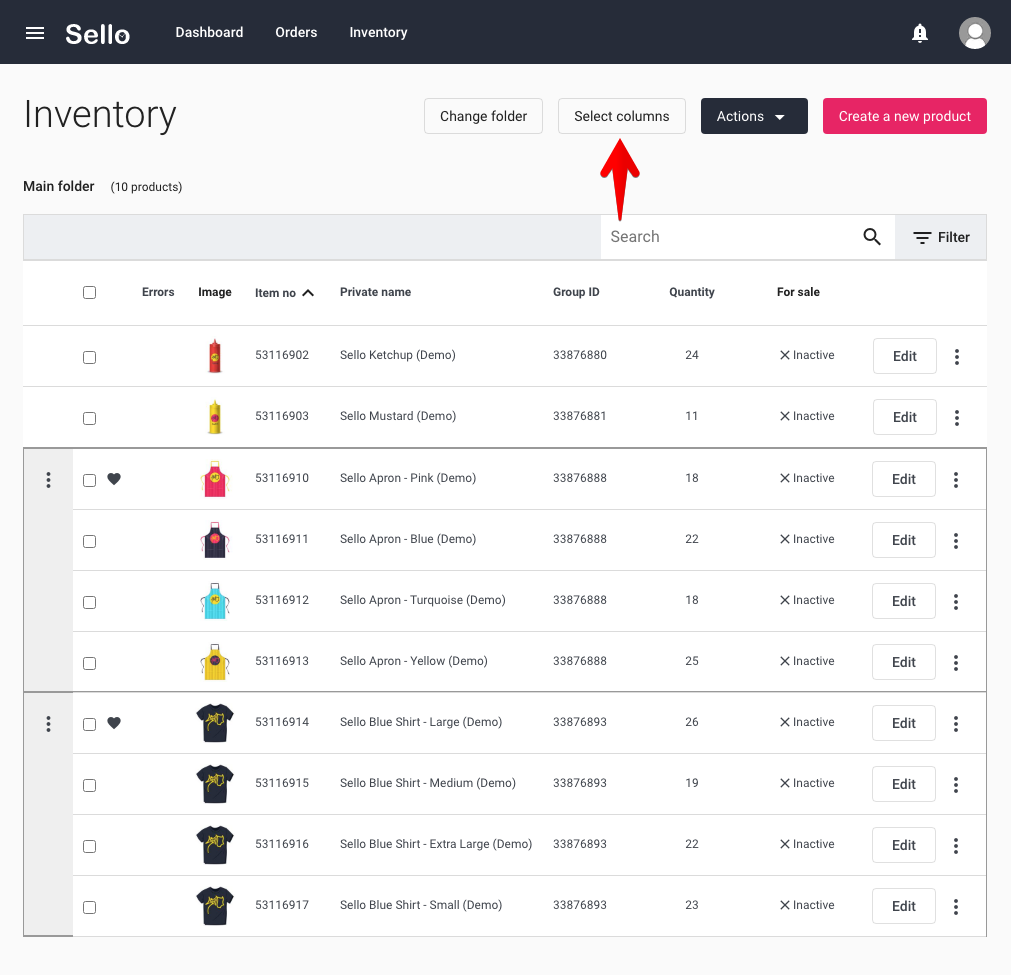Image resolution: width=1011 pixels, height=975 pixels.
Task: Click the Inactive status for Sello Ketchup
Action: (x=807, y=355)
